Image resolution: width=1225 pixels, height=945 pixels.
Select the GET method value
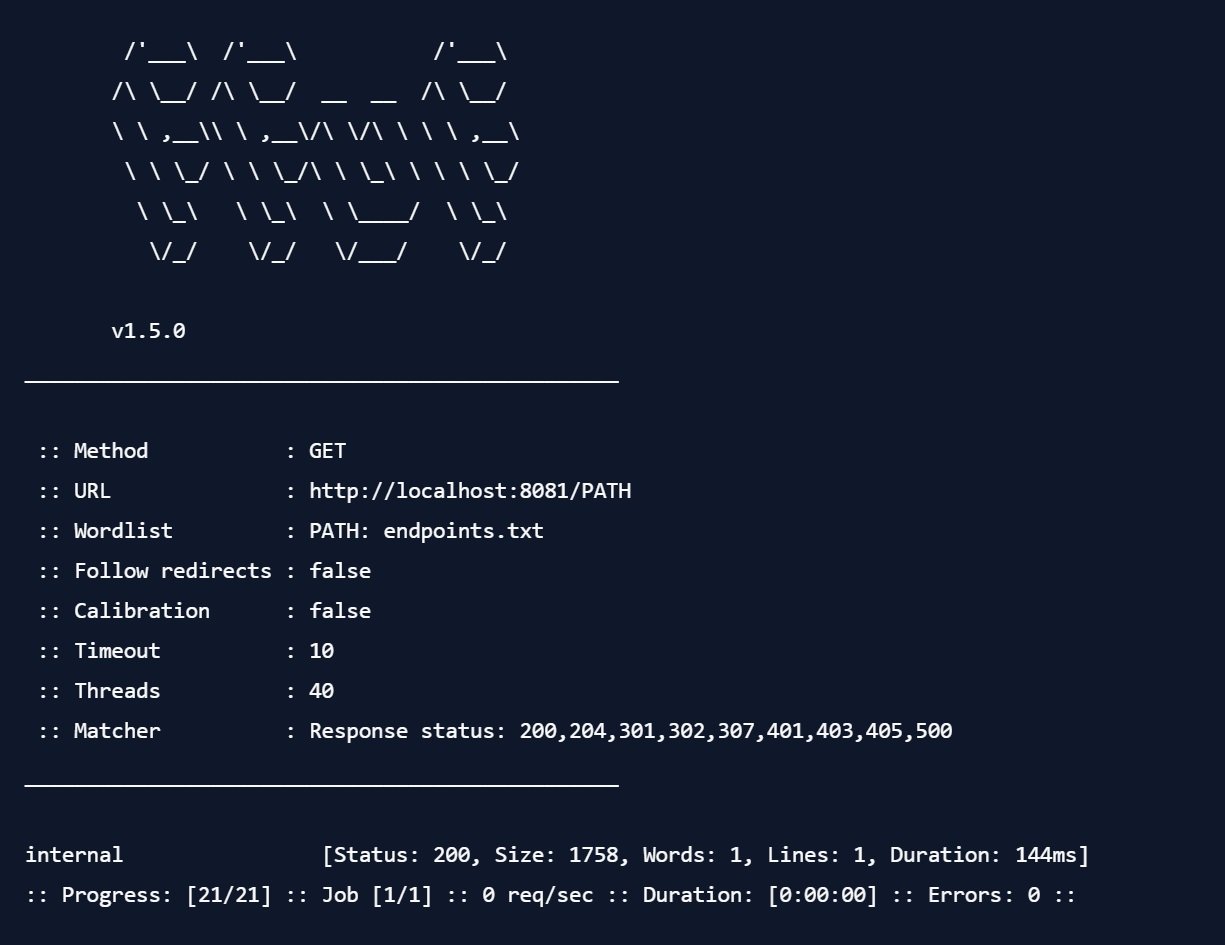(327, 451)
